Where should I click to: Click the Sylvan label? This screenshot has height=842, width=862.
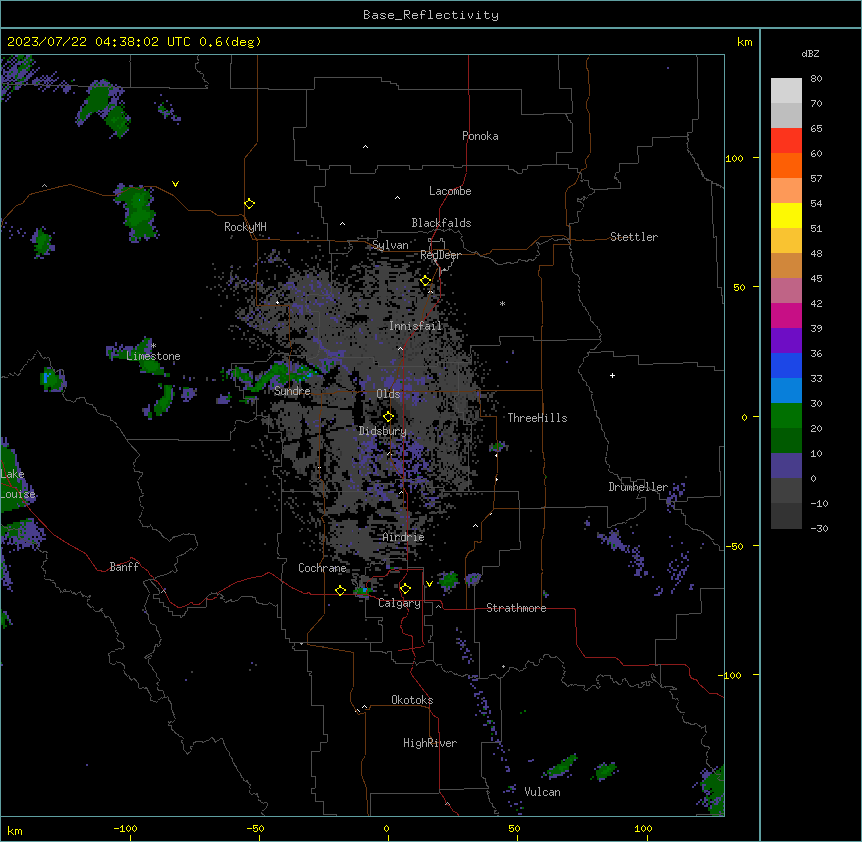390,245
